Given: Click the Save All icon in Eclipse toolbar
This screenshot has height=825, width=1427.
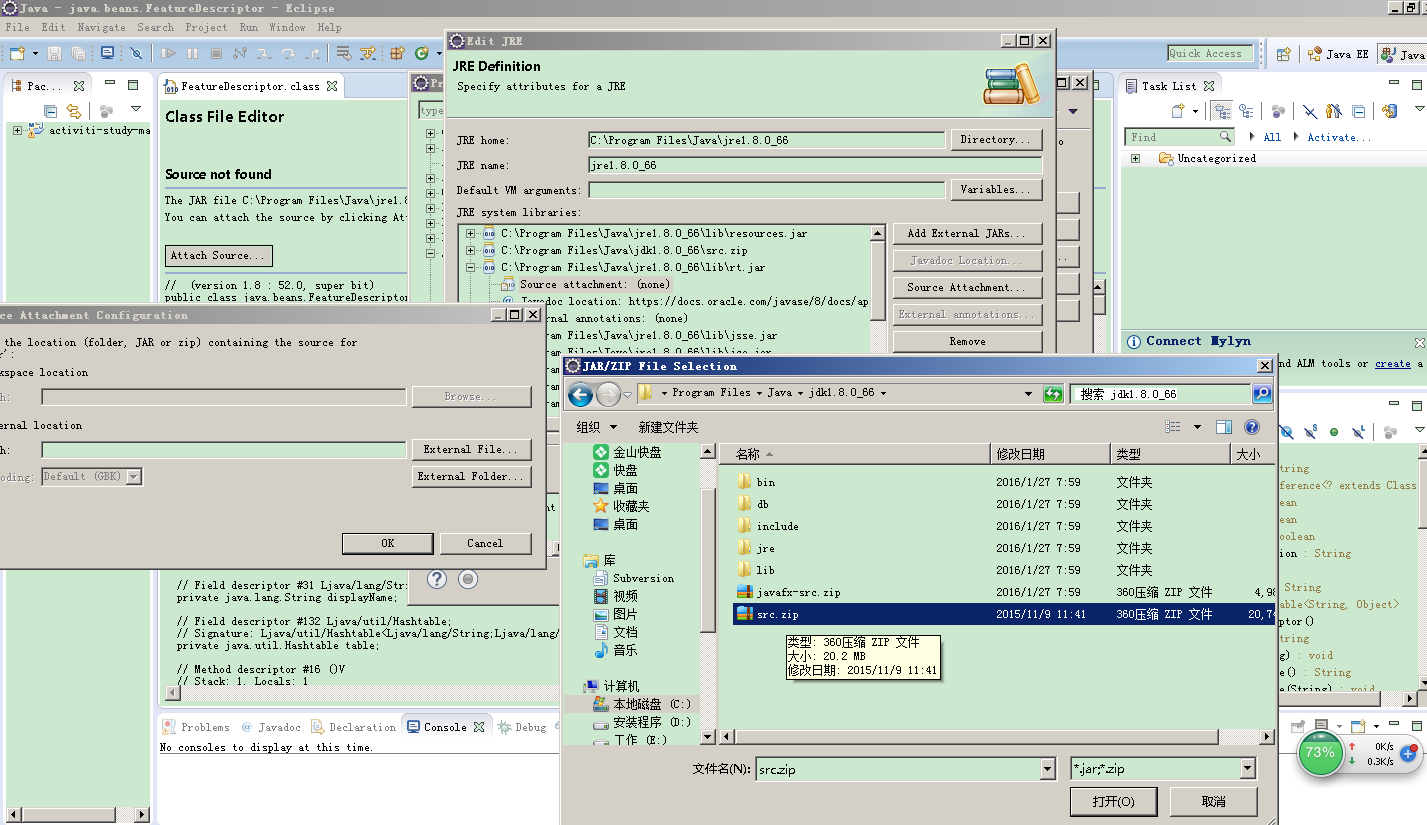Looking at the screenshot, I should coord(78,53).
